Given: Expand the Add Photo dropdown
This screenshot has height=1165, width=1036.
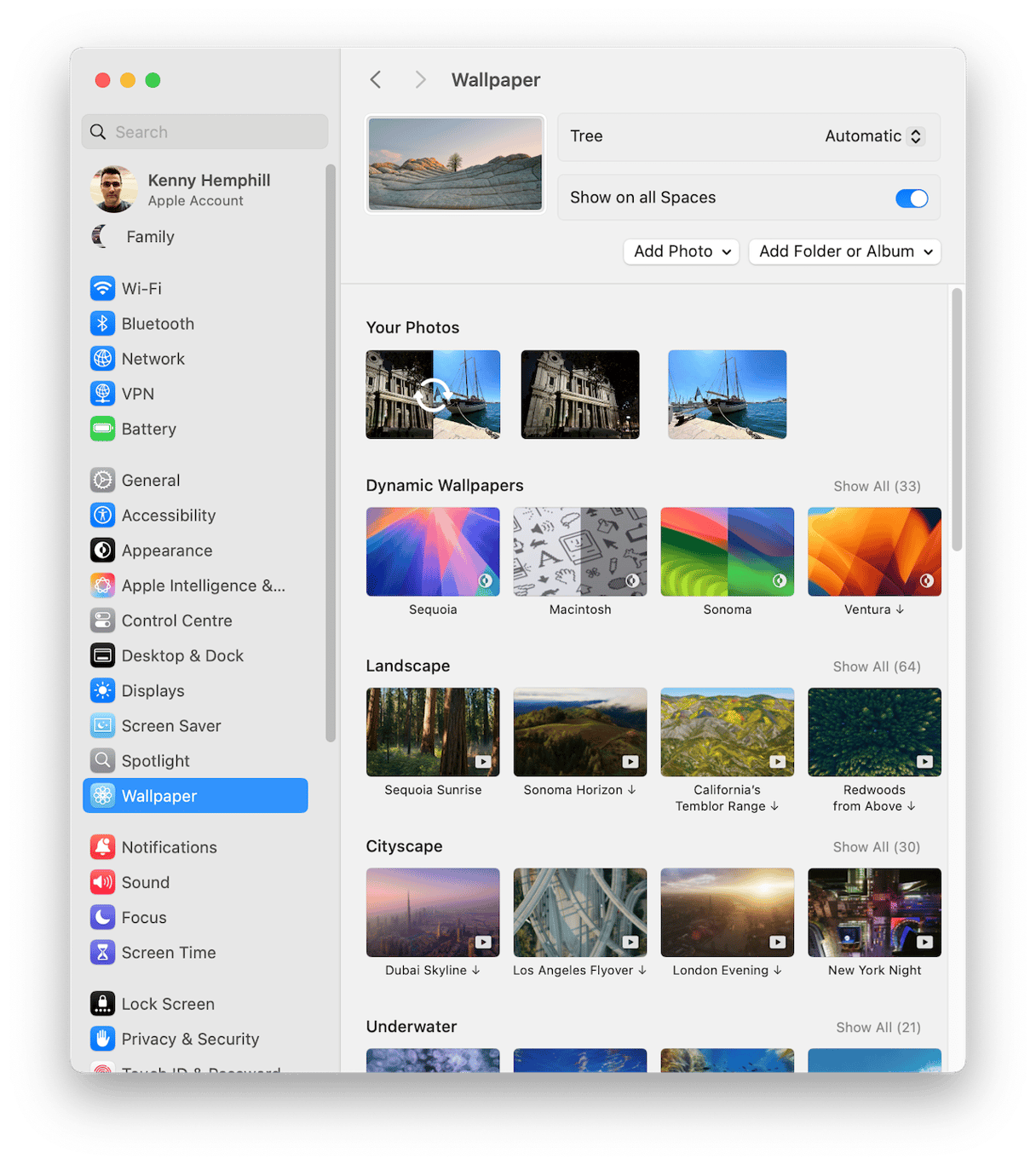Looking at the screenshot, I should pyautogui.click(x=682, y=251).
